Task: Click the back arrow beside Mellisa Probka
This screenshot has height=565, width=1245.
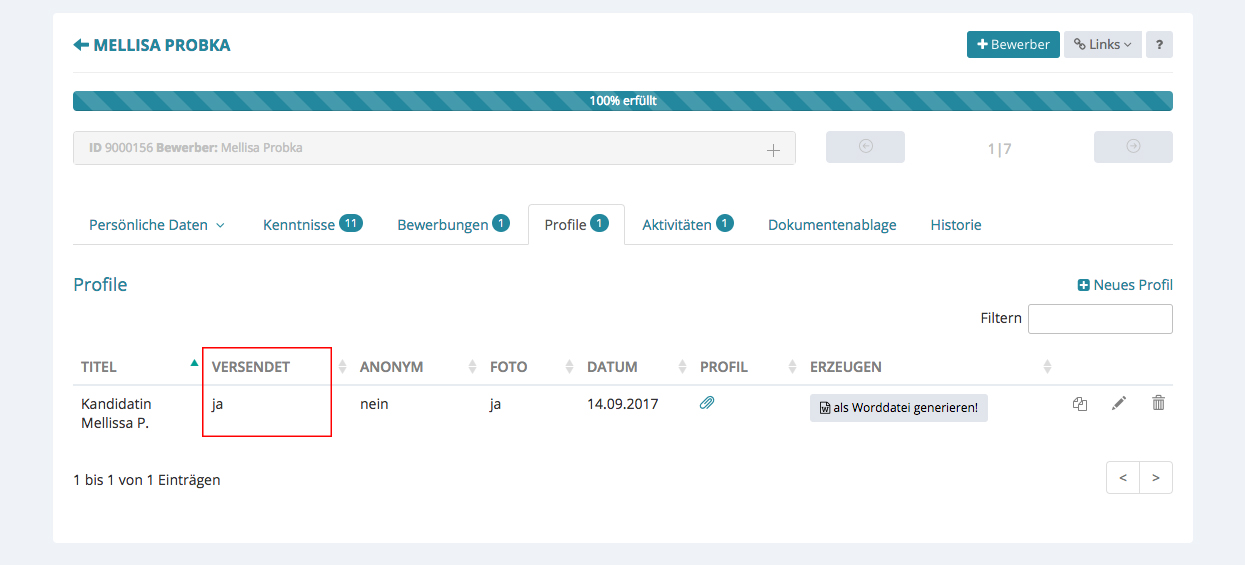Action: click(81, 45)
